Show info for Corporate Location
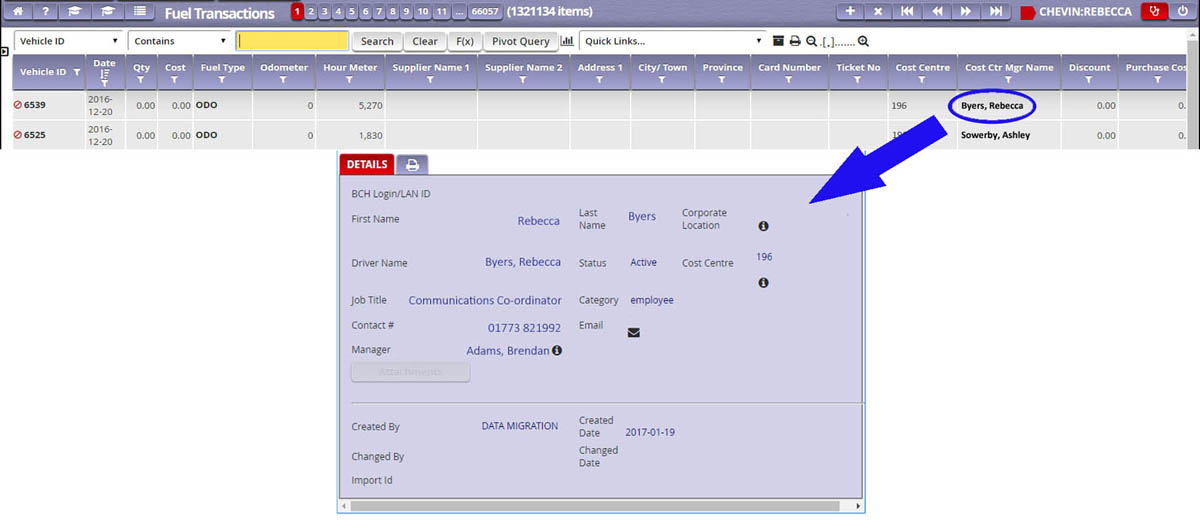 click(x=763, y=226)
